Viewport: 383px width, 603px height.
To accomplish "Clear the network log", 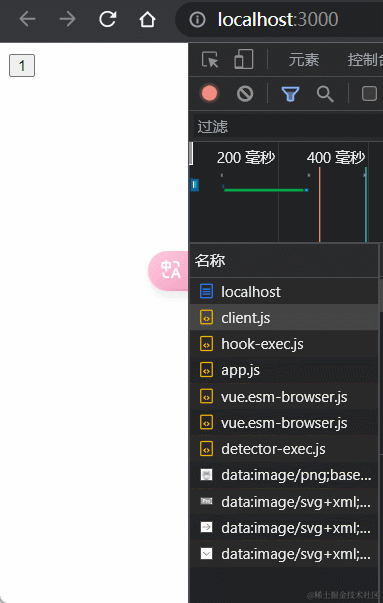I will pos(245,93).
